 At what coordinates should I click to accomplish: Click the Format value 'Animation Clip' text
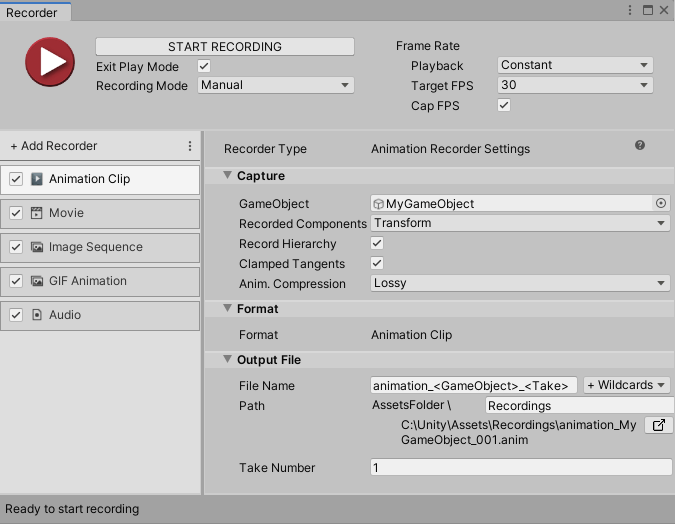pyautogui.click(x=412, y=335)
